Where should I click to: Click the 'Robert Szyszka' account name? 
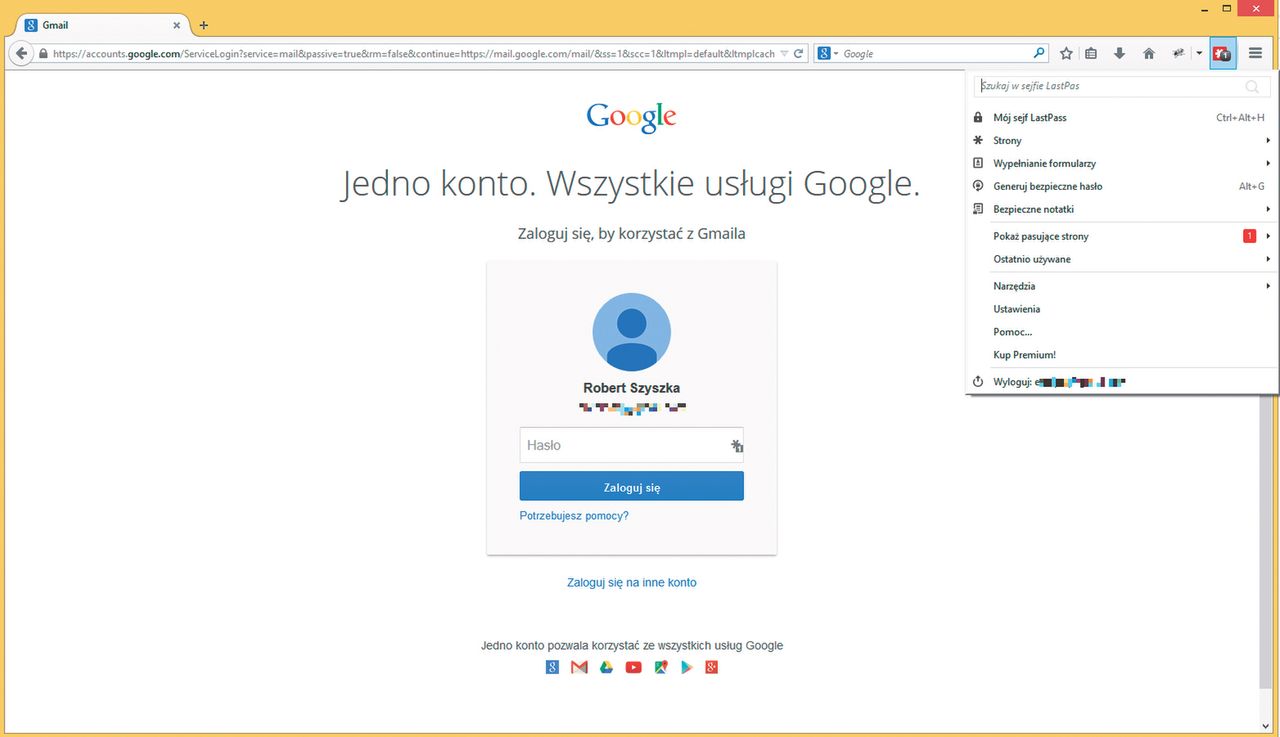pos(632,388)
